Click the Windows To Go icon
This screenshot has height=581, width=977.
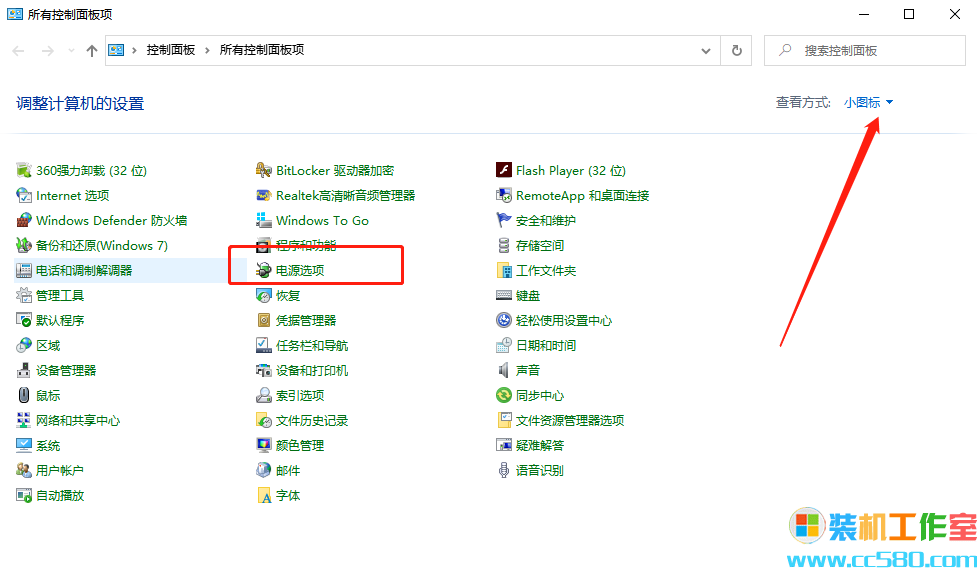click(x=264, y=220)
